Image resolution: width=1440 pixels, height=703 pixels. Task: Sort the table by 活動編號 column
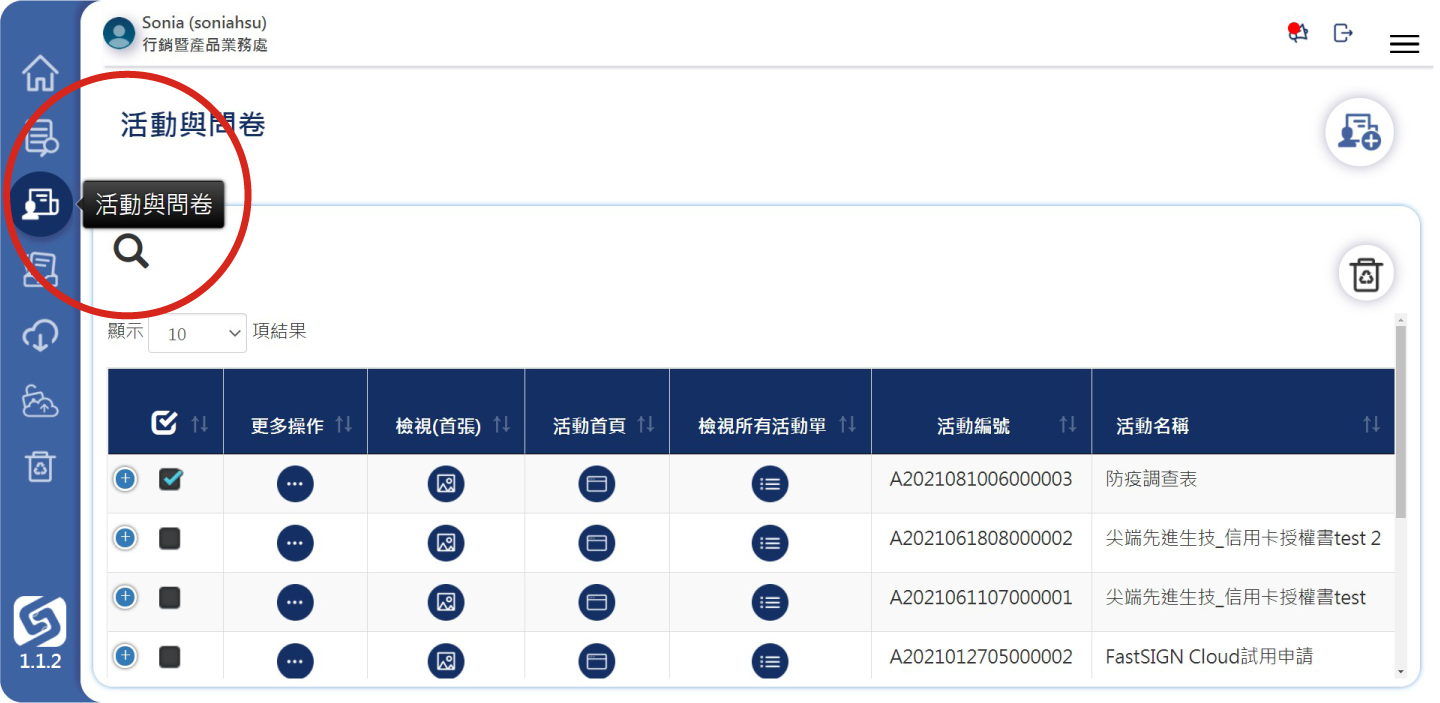pyautogui.click(x=1067, y=425)
